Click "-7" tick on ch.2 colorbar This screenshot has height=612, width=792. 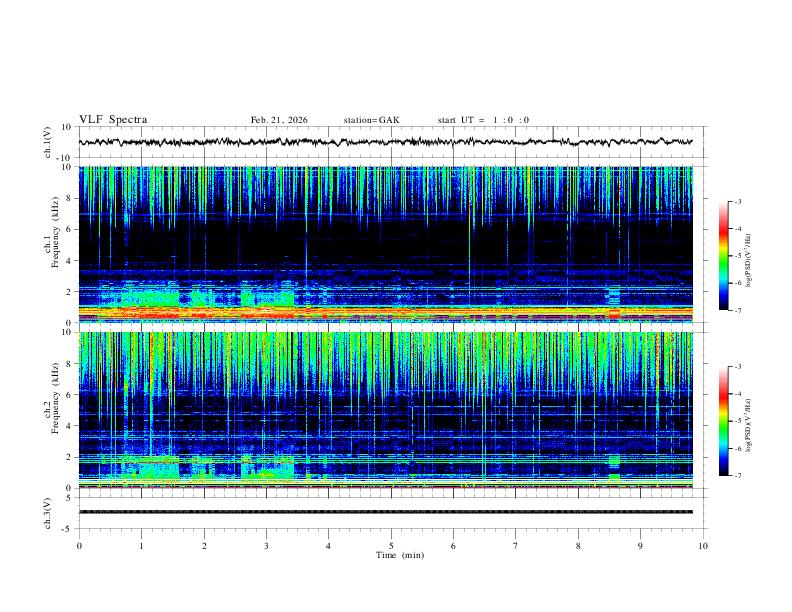(x=737, y=476)
